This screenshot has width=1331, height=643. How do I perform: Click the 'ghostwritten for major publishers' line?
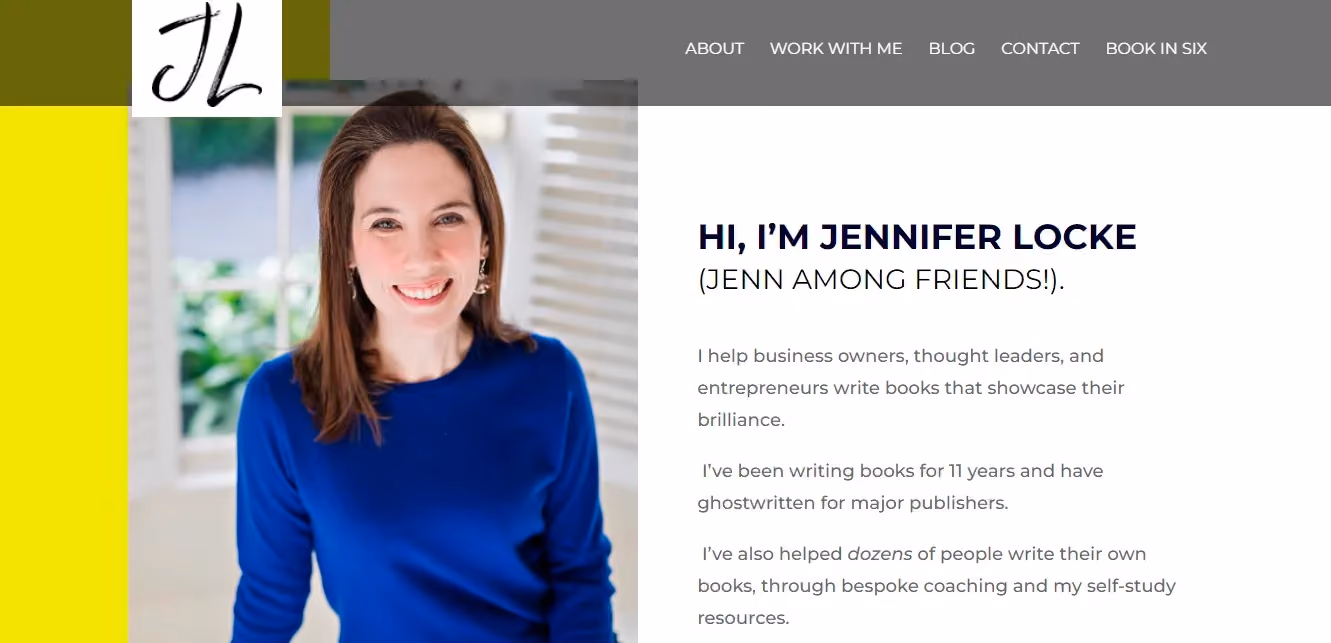point(853,502)
